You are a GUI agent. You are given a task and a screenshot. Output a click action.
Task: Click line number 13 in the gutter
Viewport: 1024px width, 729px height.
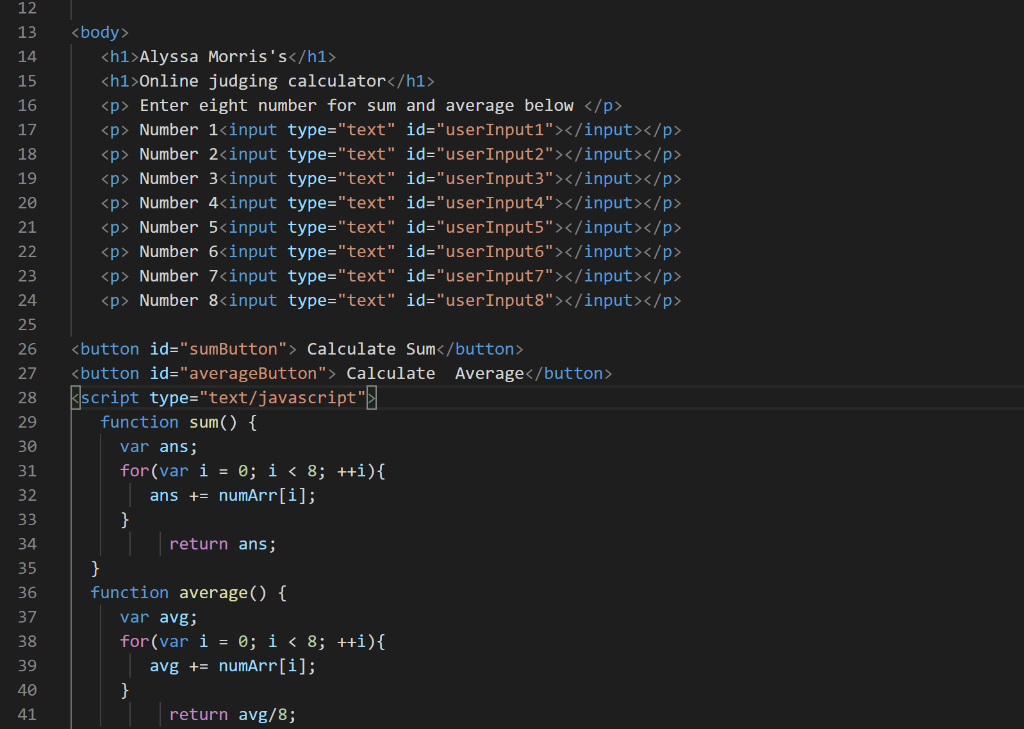point(27,31)
